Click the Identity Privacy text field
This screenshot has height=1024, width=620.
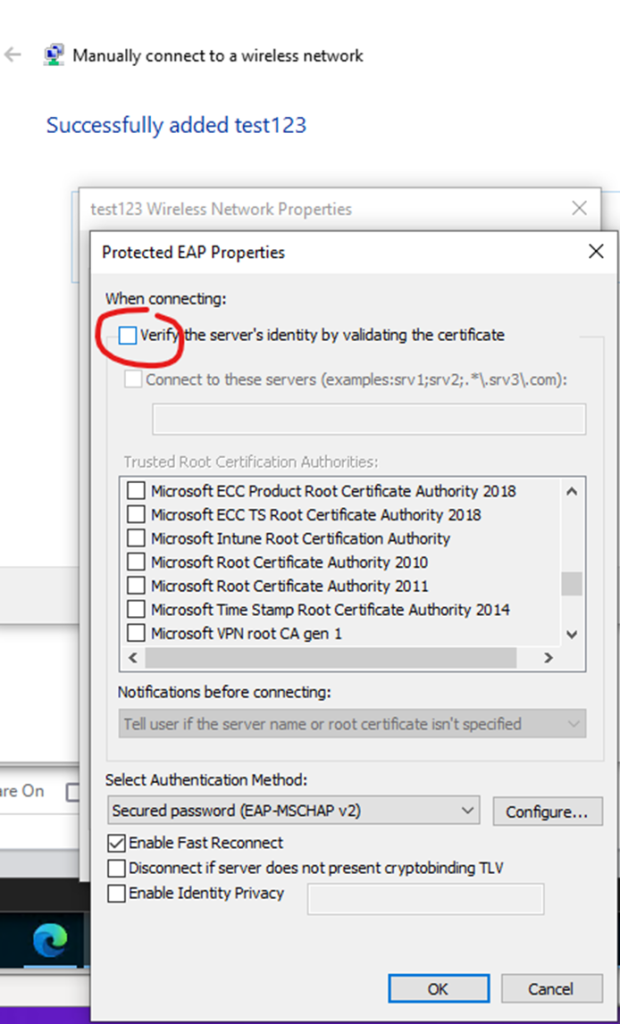[x=425, y=899]
